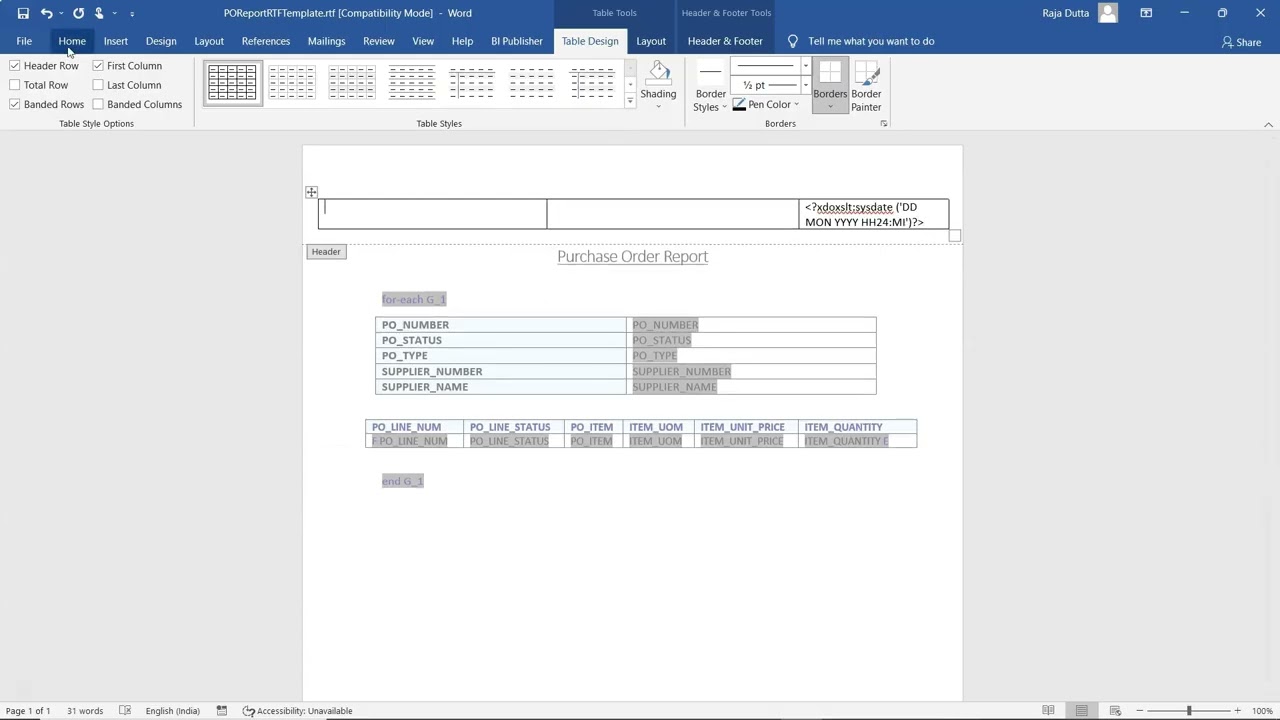Click in Tell me what you want to do box
Viewport: 1280px width, 720px height.
(871, 41)
